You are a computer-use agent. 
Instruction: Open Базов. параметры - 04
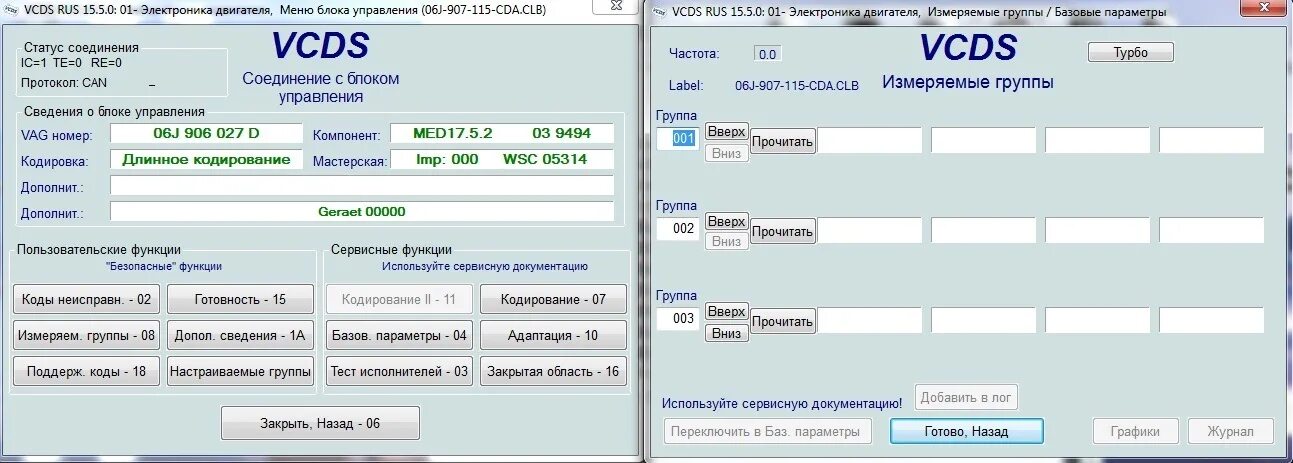coord(399,335)
